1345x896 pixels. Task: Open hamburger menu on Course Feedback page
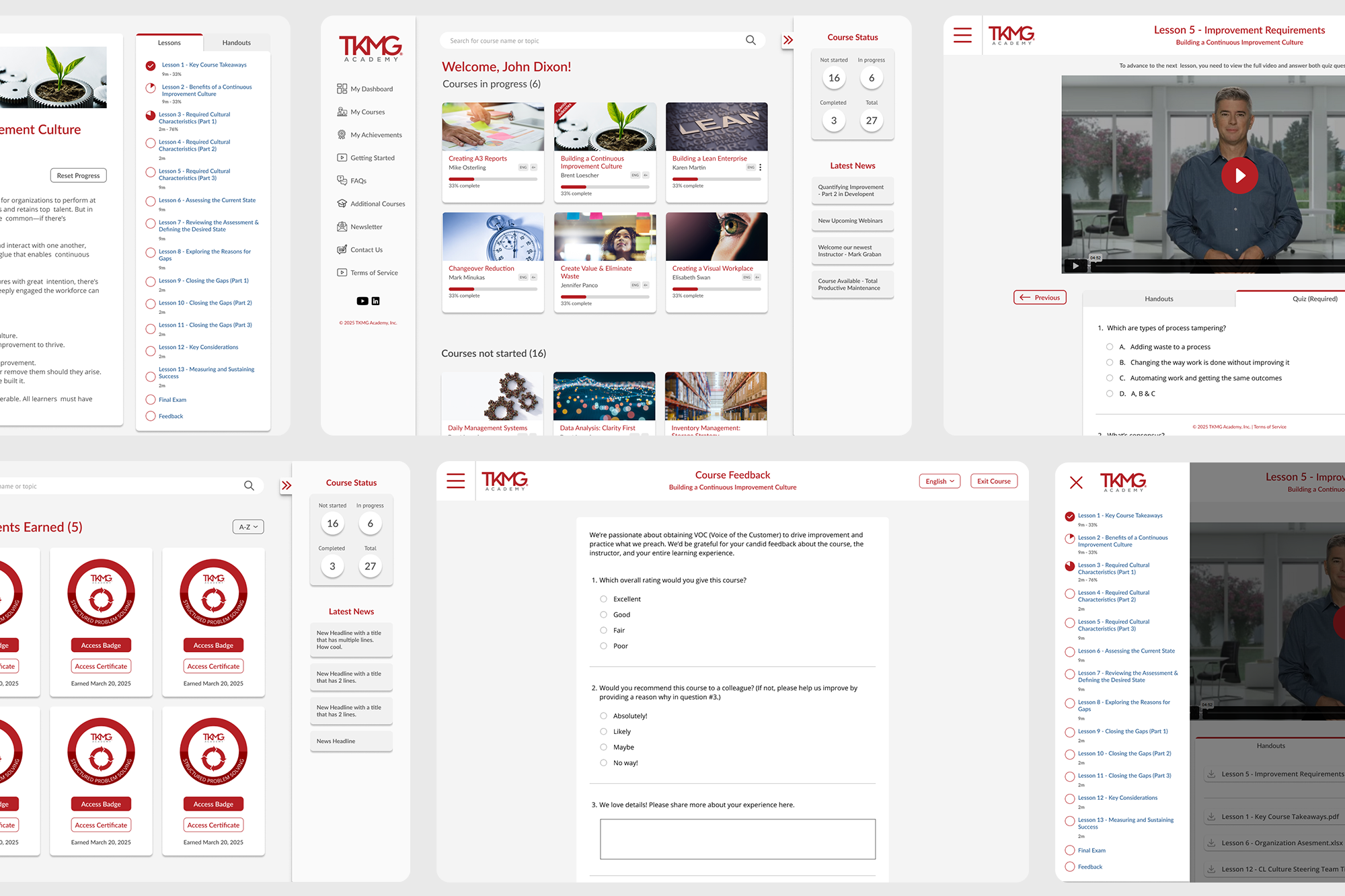(x=455, y=481)
